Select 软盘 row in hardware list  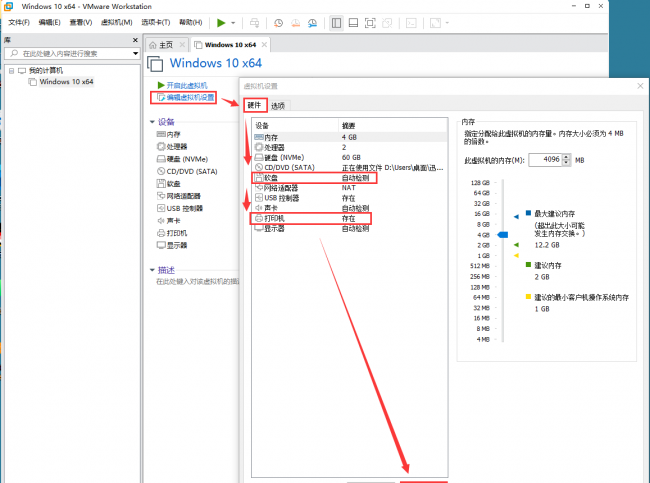click(350, 178)
